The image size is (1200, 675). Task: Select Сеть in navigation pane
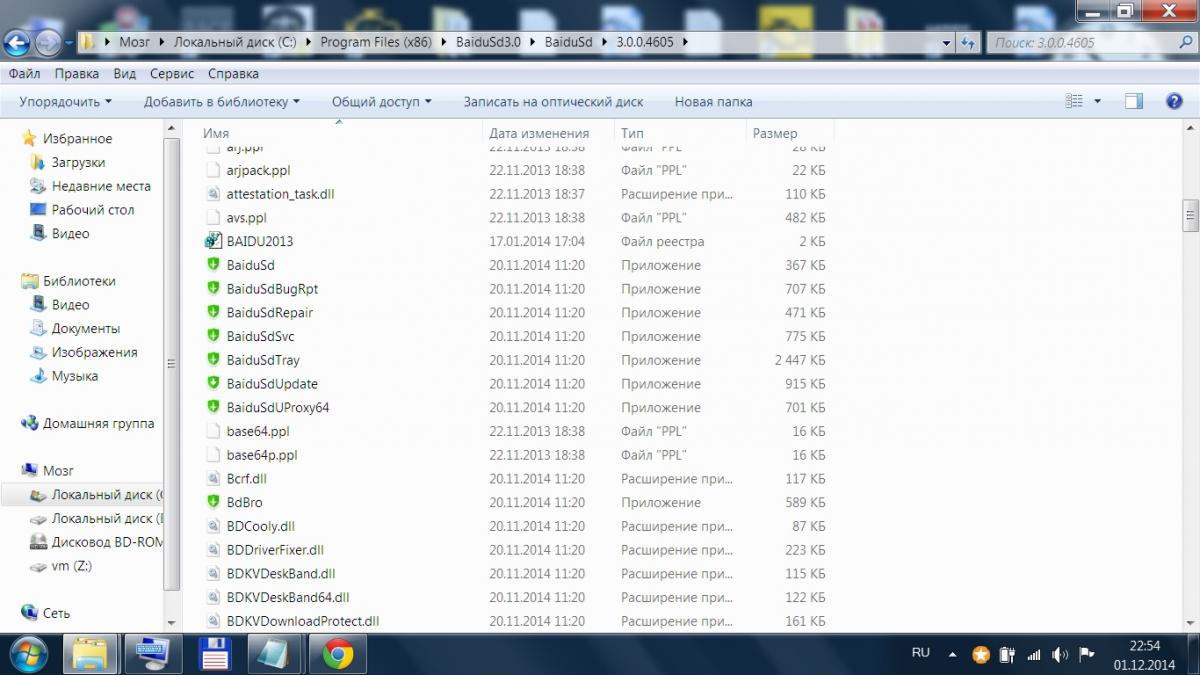(56, 613)
